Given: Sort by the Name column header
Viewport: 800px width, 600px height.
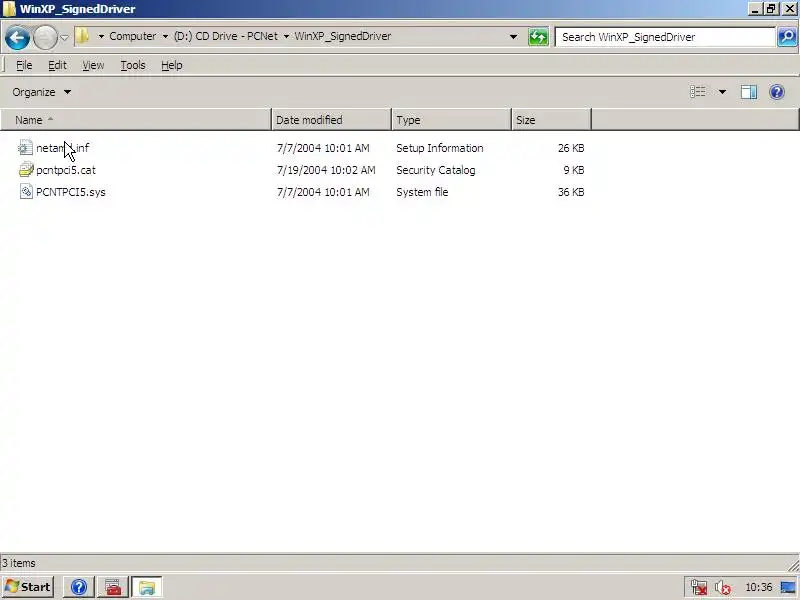Looking at the screenshot, I should (x=136, y=120).
